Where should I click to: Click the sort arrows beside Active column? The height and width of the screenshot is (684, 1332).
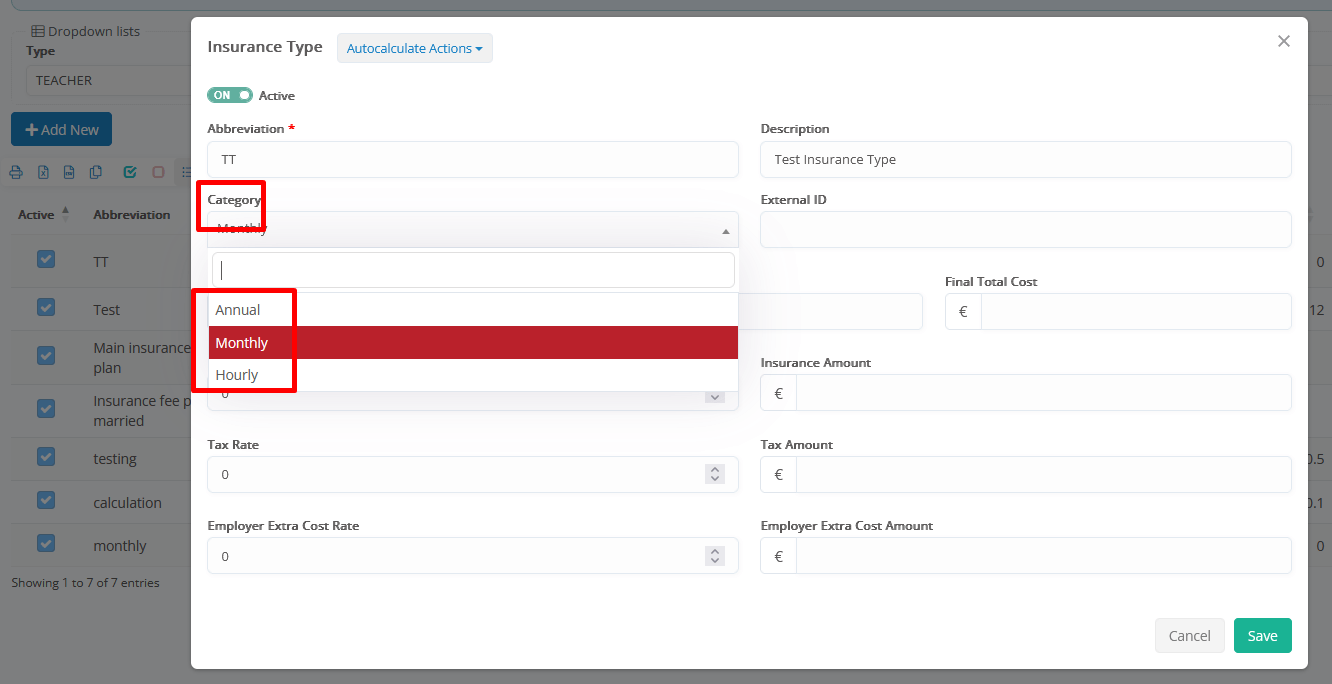(66, 214)
